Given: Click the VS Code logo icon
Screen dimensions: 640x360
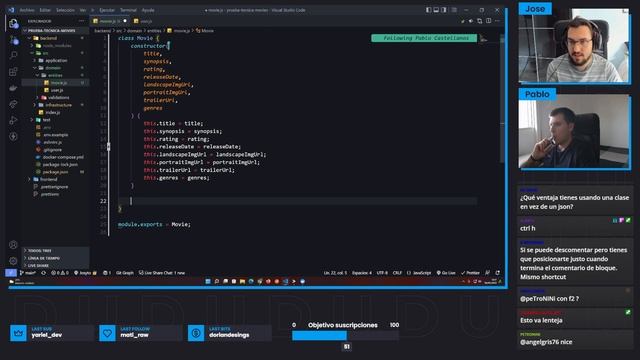Looking at the screenshot, I should 11,10.
